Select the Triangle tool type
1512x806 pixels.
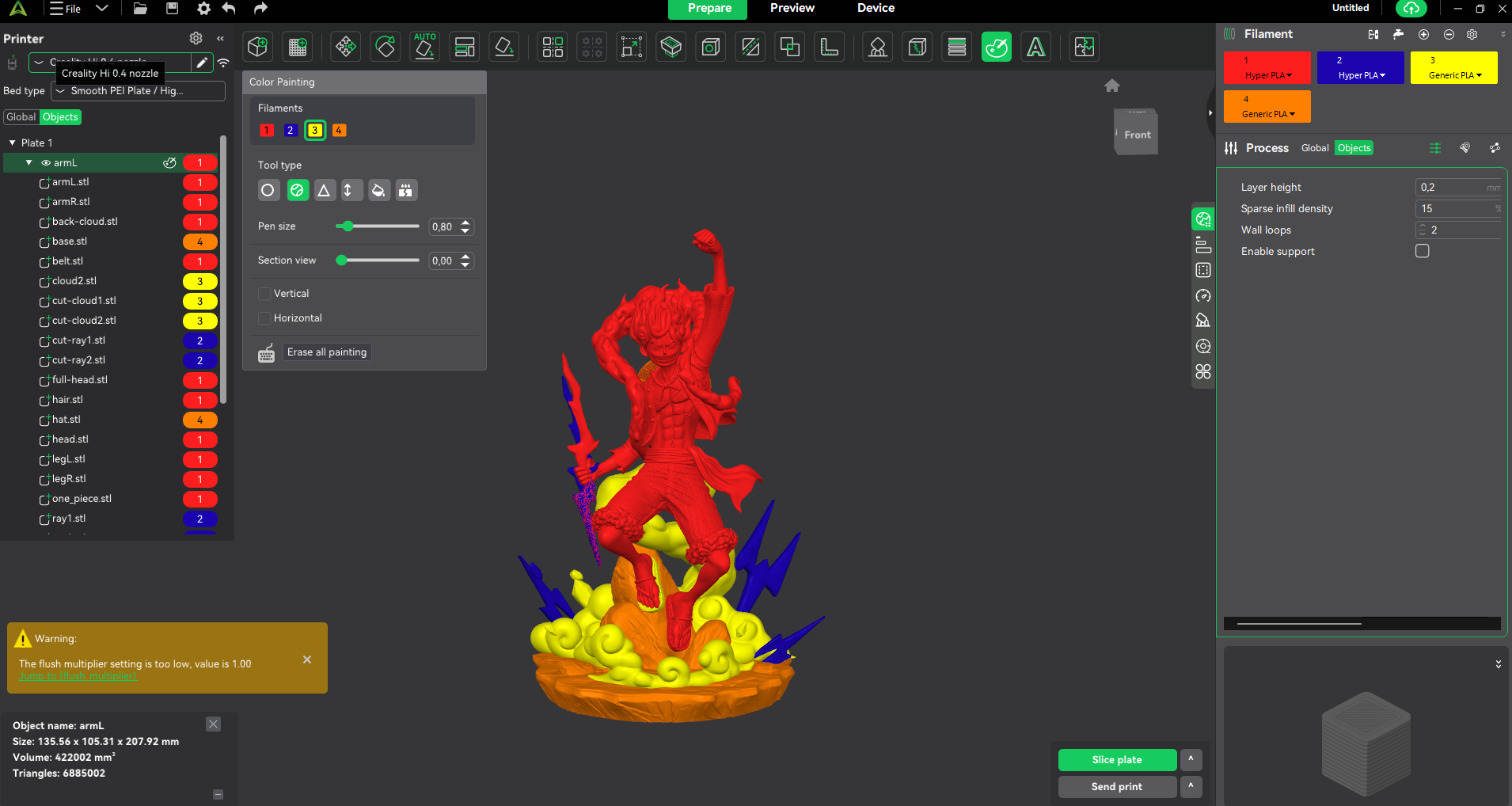pos(324,190)
